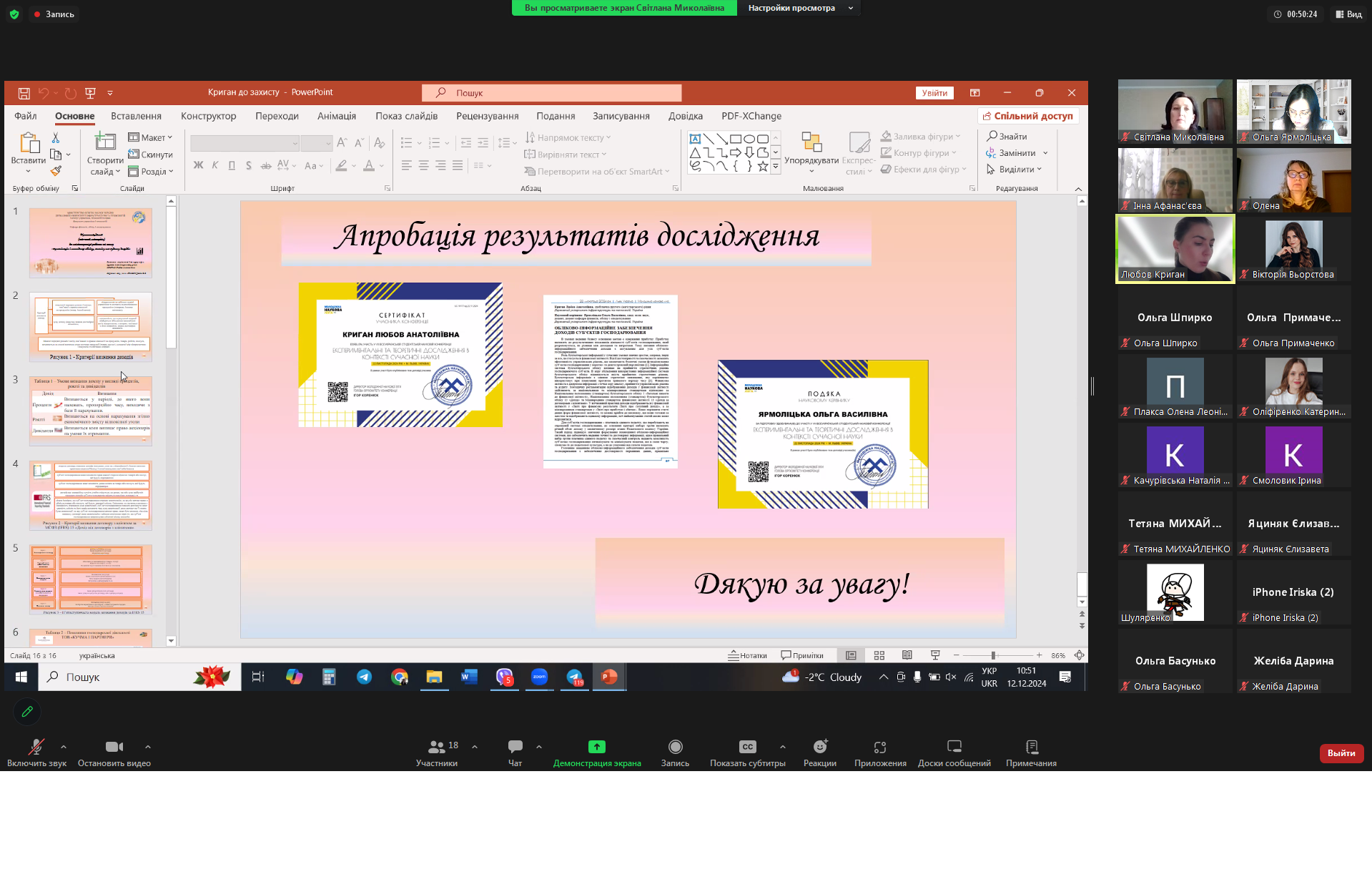This screenshot has width=1372, height=887.
Task: Clear all formatting icon in font group
Action: click(x=380, y=142)
